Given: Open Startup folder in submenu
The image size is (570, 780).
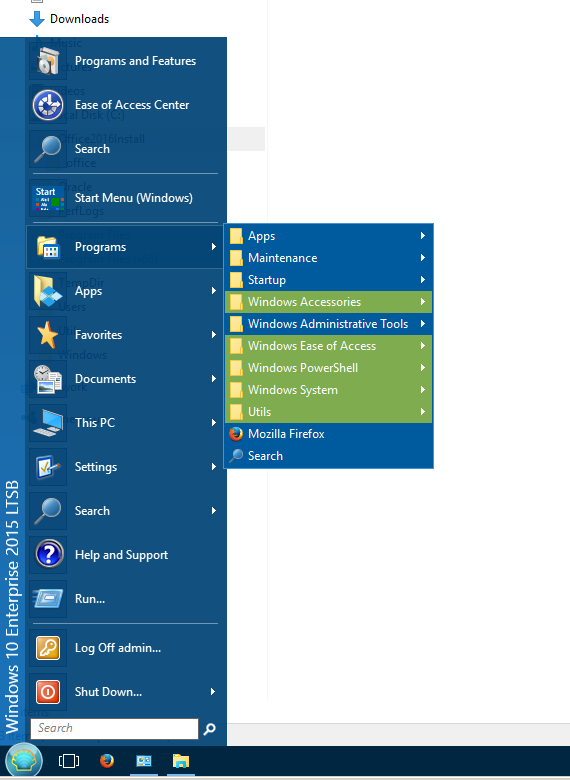Looking at the screenshot, I should pos(329,280).
